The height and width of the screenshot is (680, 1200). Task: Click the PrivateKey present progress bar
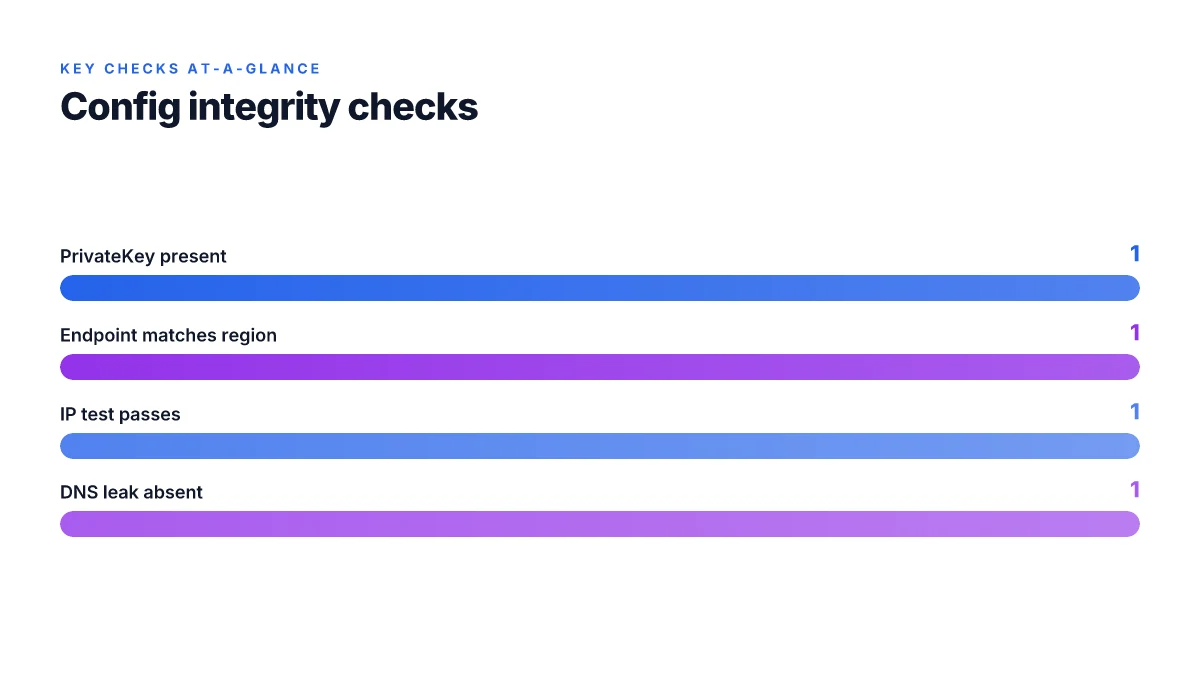pyautogui.click(x=600, y=288)
